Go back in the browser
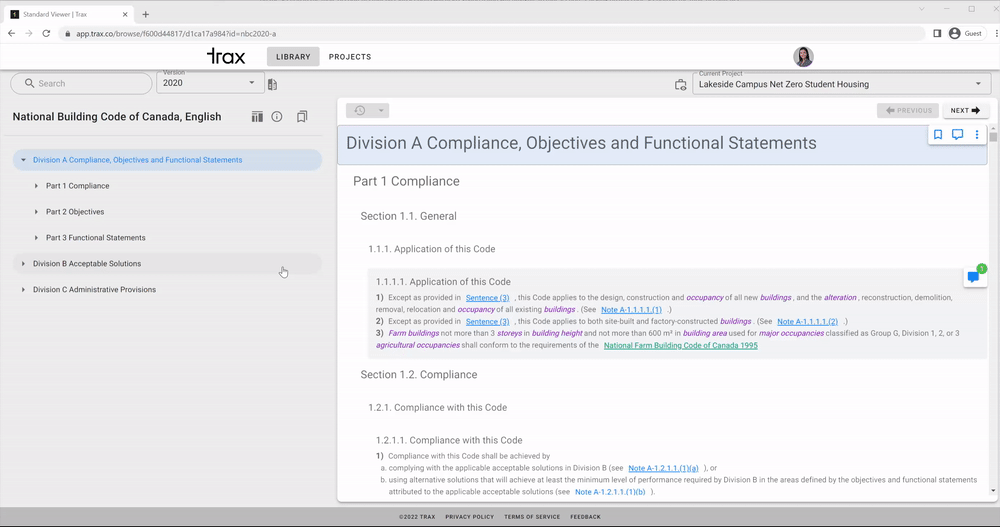The height and width of the screenshot is (527, 1000). 11,33
